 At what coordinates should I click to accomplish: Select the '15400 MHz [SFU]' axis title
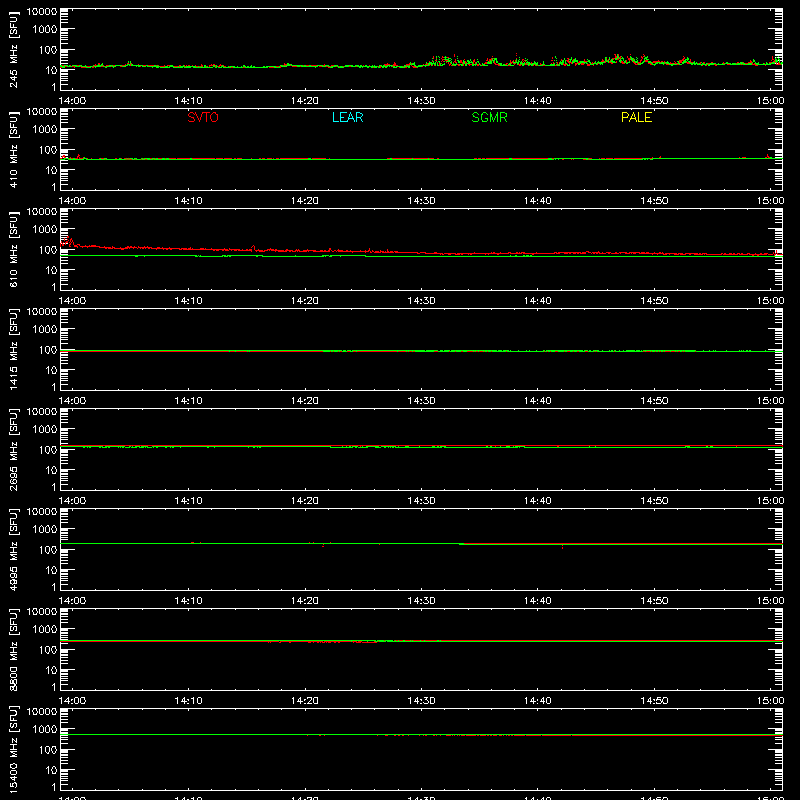pyautogui.click(x=13, y=749)
